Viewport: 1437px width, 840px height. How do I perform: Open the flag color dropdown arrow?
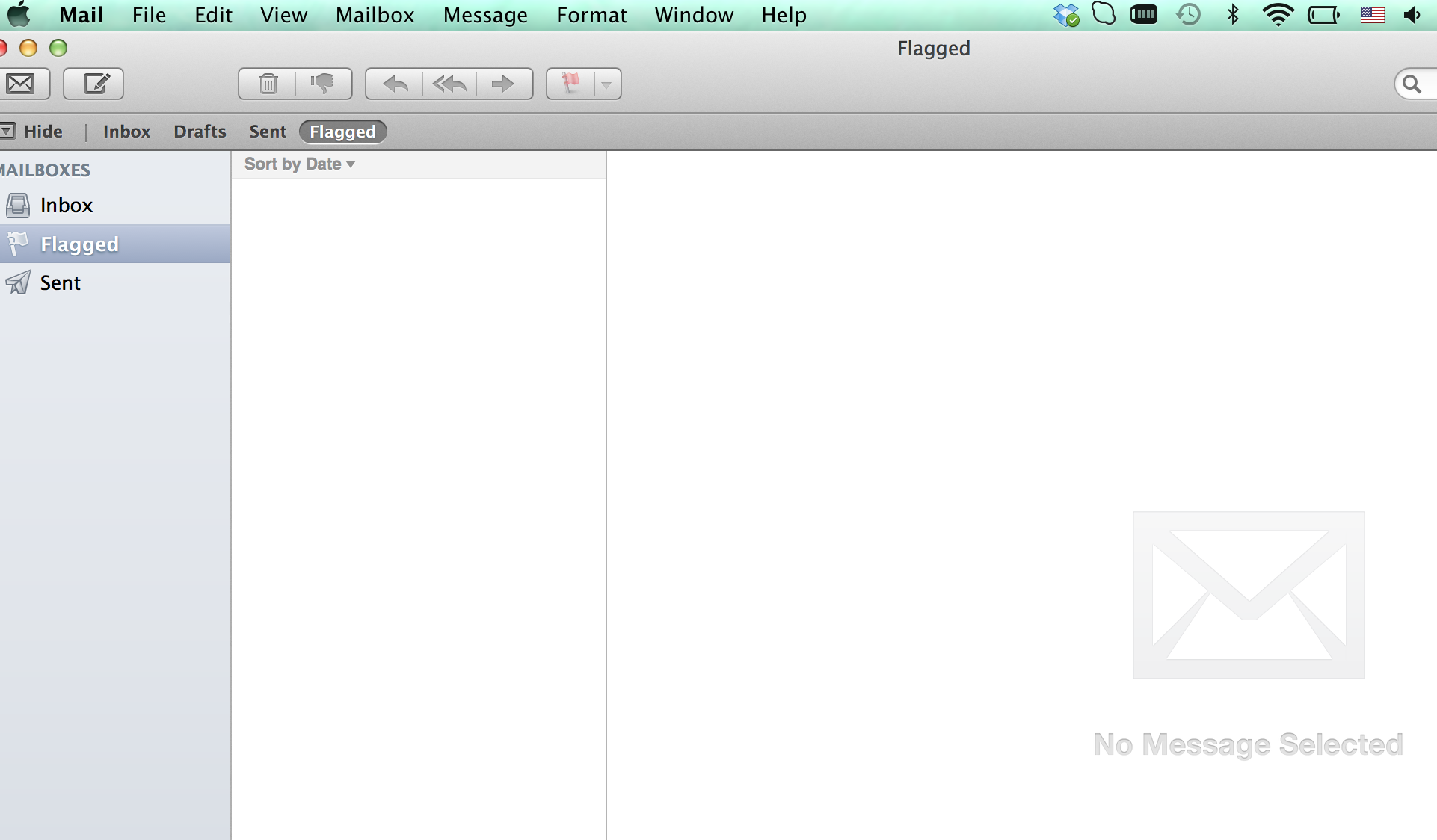[606, 84]
